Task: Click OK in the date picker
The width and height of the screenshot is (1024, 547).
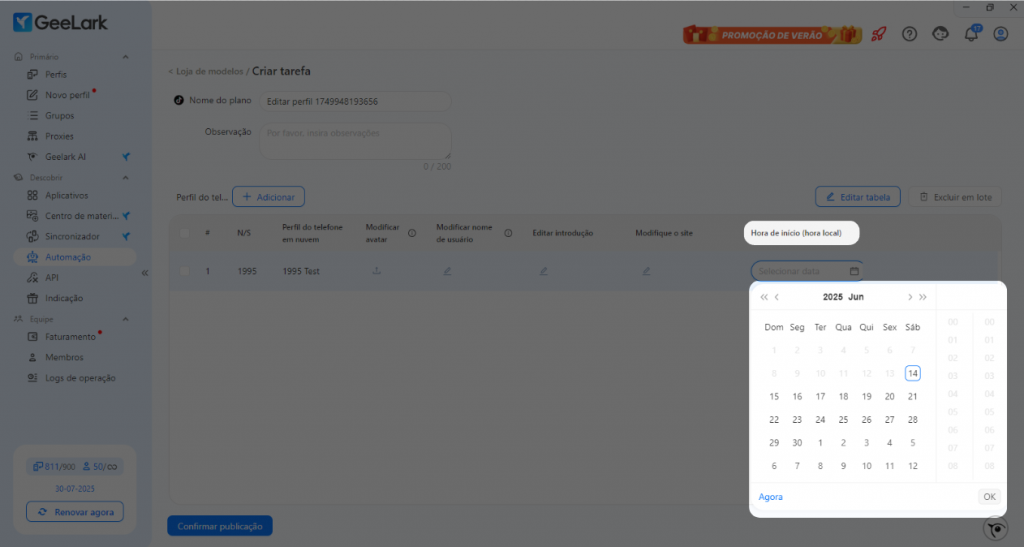Action: tap(989, 497)
